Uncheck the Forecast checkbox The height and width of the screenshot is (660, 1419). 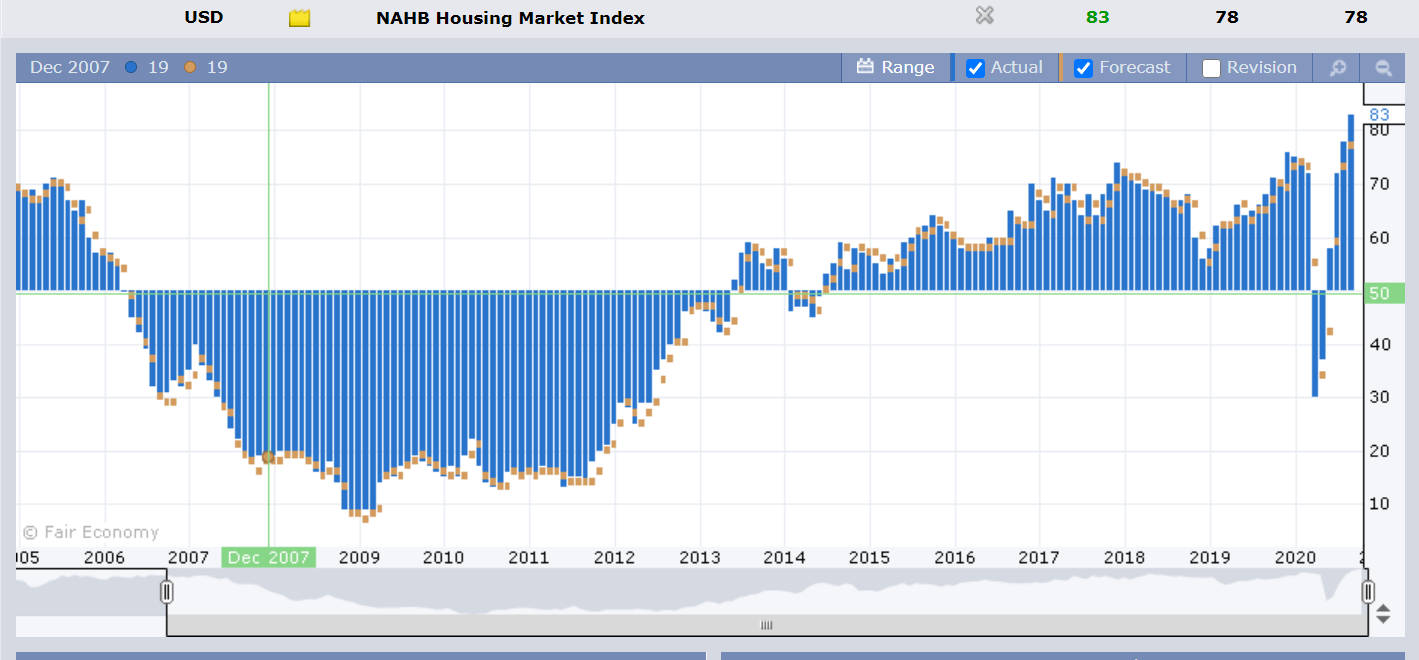click(1083, 68)
